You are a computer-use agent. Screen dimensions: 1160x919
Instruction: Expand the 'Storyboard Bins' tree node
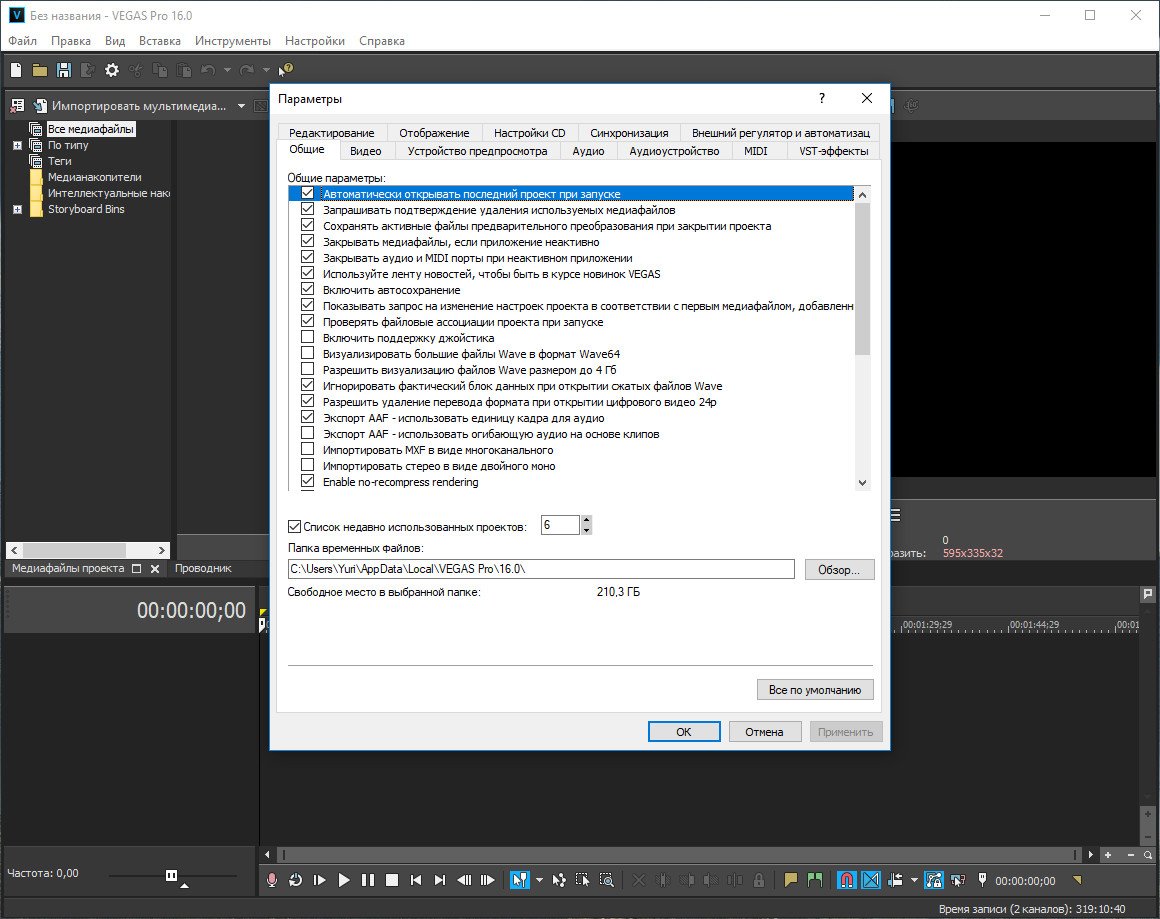[17, 209]
